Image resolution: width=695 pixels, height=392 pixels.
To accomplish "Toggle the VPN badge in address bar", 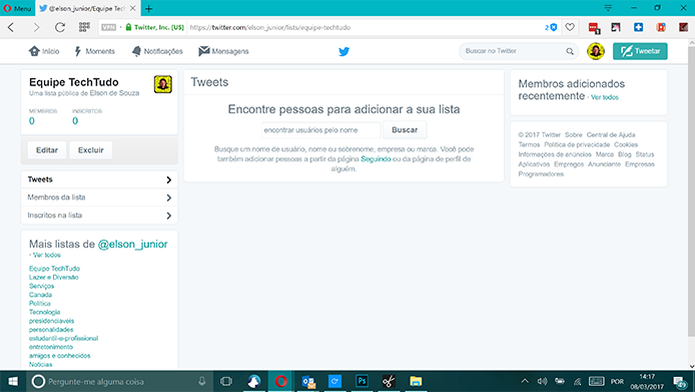I will coord(109,27).
